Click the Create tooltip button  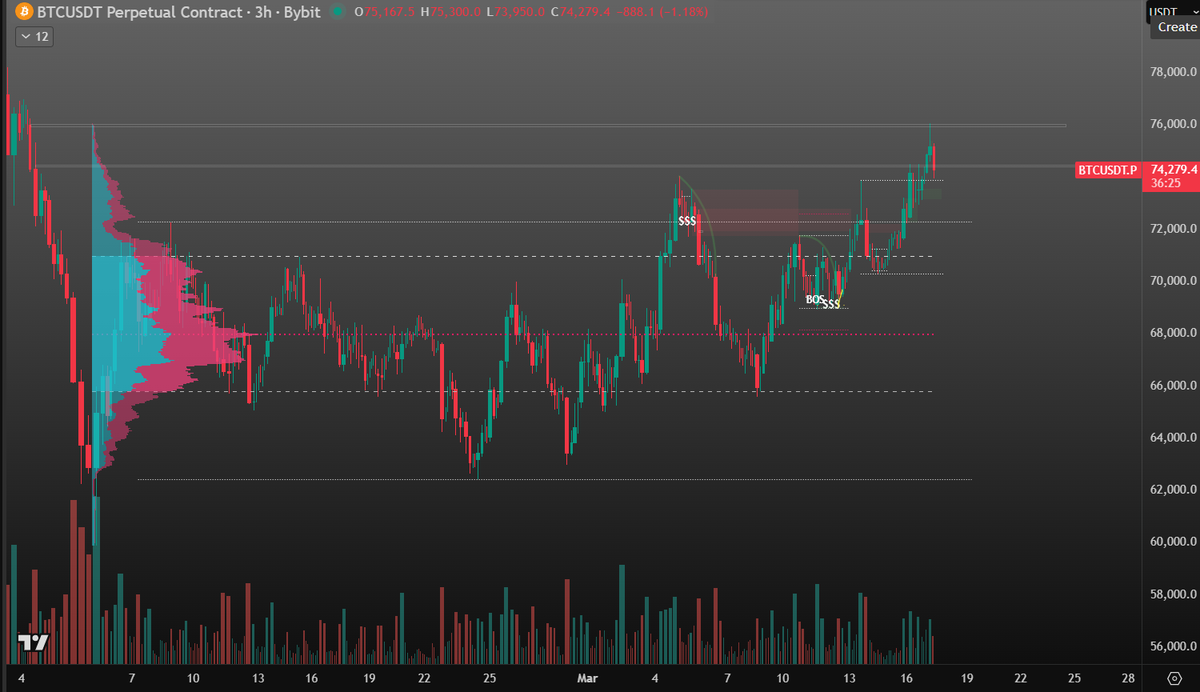(x=1176, y=27)
